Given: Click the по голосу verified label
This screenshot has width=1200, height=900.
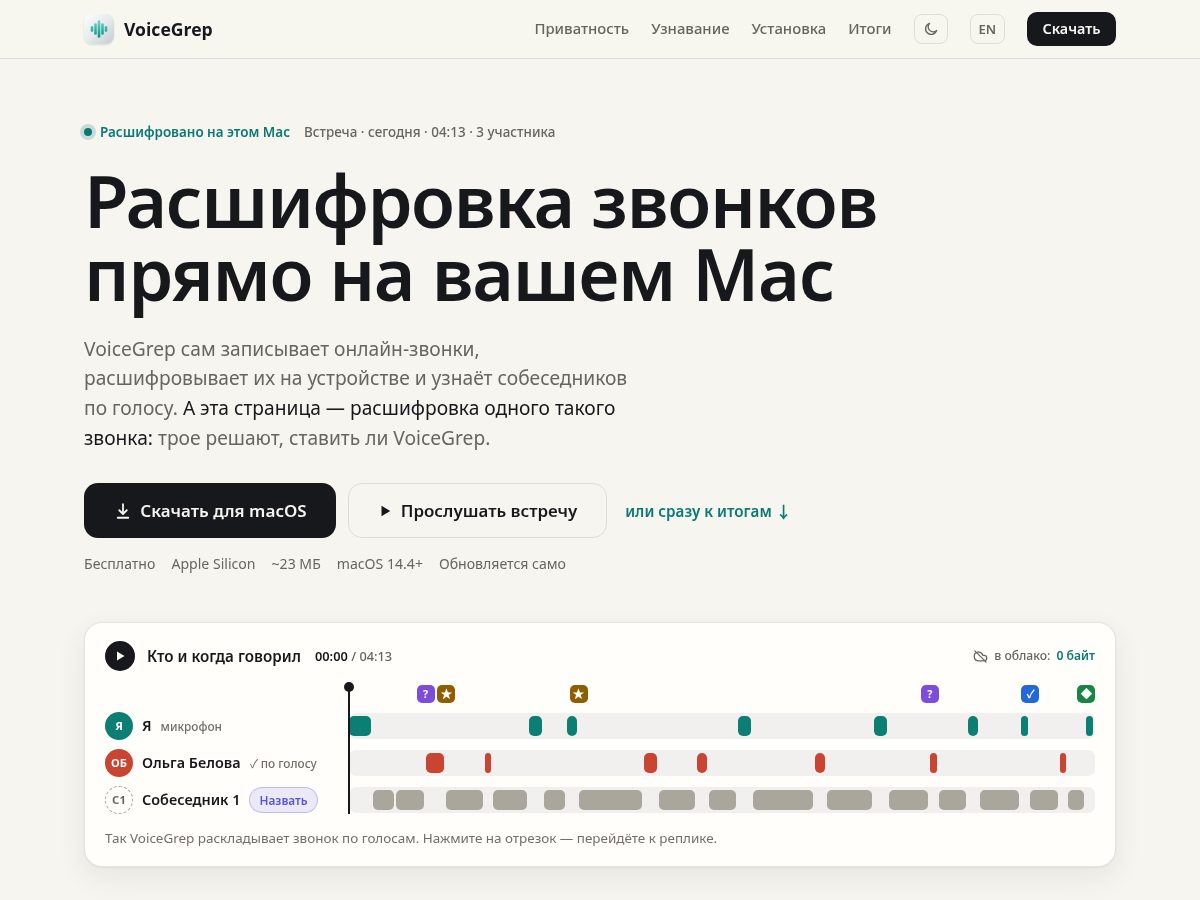Looking at the screenshot, I should coord(283,764).
